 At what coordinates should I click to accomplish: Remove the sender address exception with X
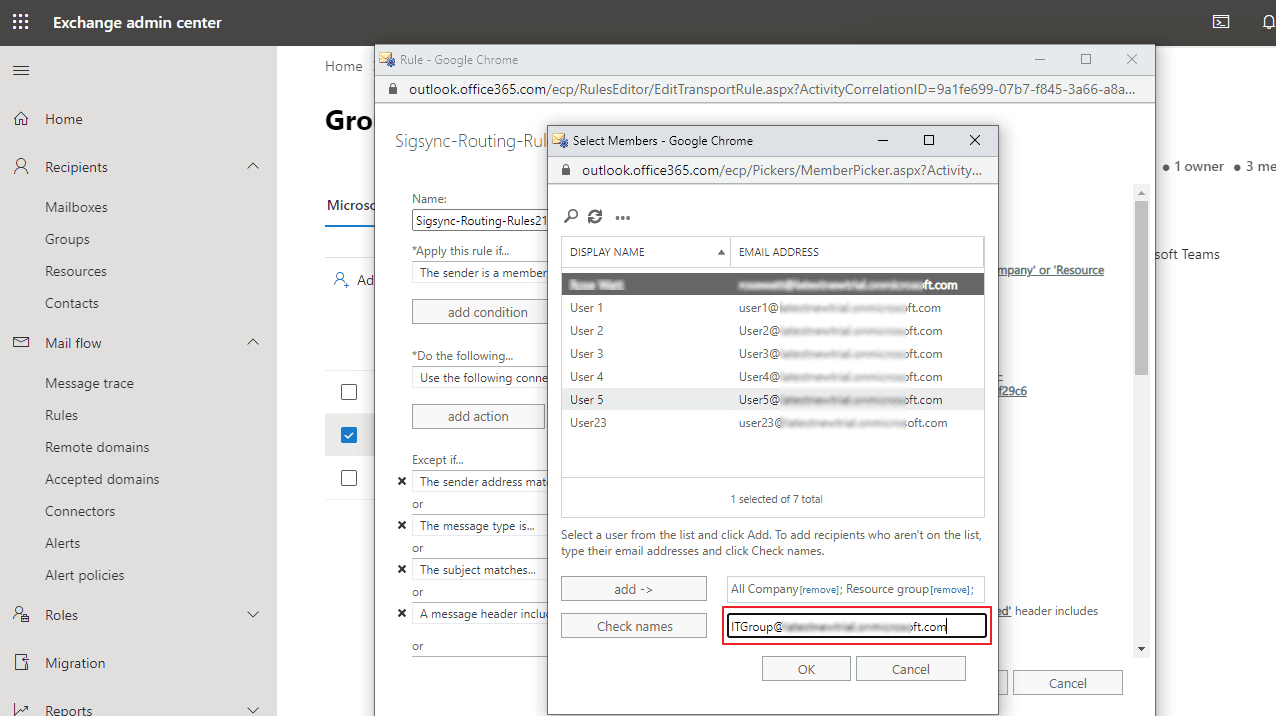click(x=402, y=482)
